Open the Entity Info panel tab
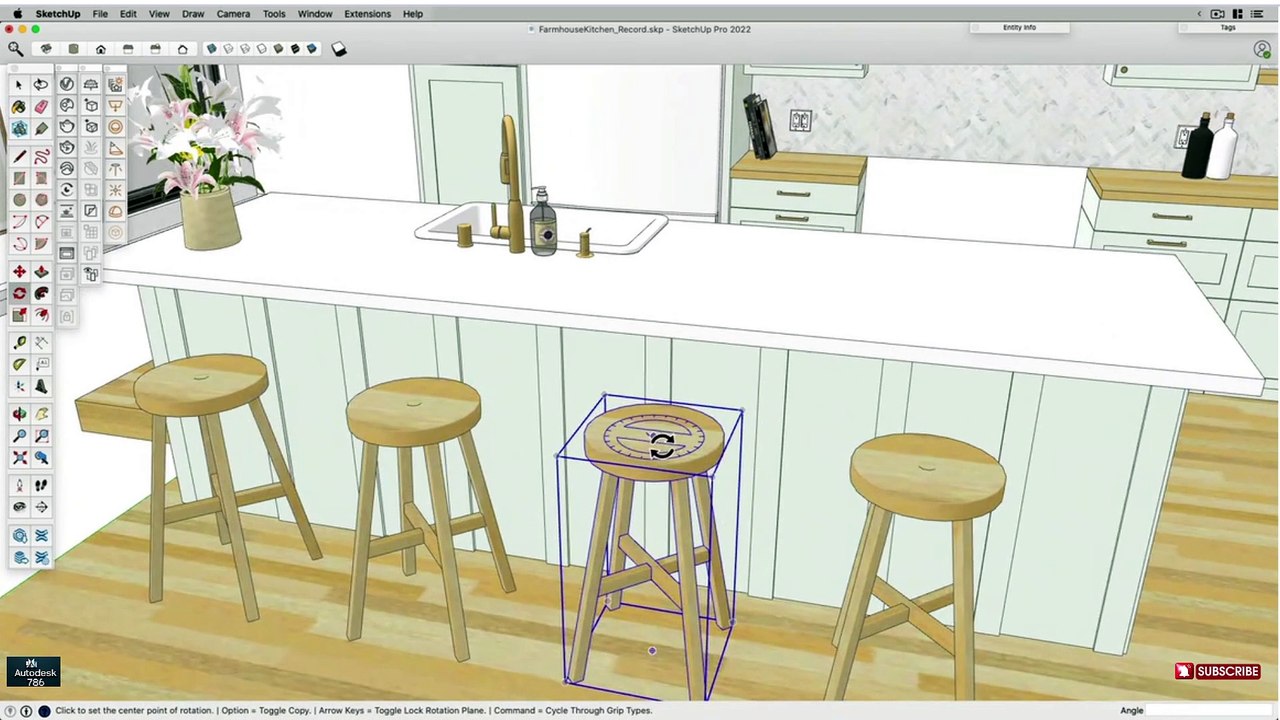Image resolution: width=1280 pixels, height=720 pixels. [1019, 28]
